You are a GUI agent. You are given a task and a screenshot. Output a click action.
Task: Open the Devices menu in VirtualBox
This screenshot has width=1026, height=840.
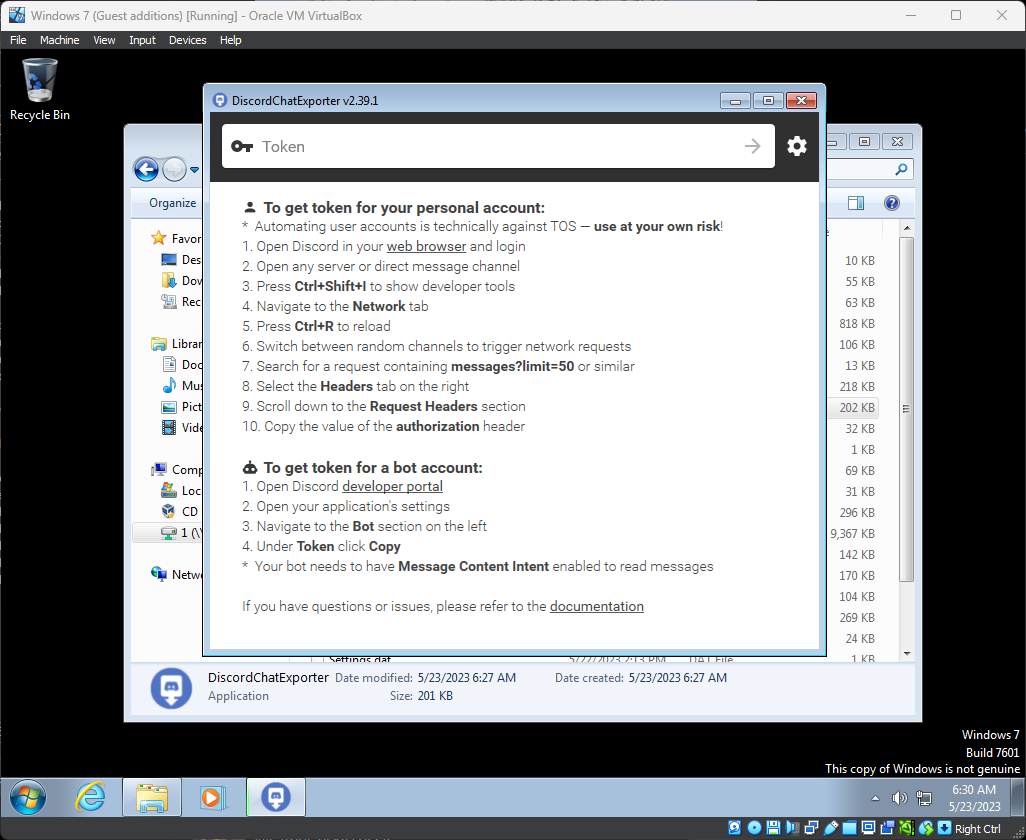tap(187, 40)
